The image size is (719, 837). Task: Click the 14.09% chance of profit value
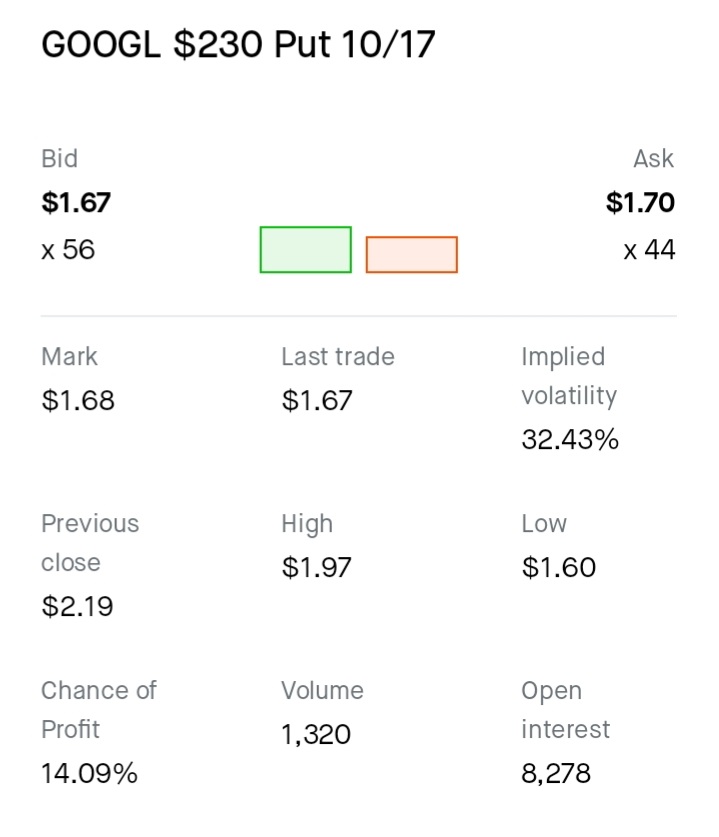pyautogui.click(x=89, y=773)
